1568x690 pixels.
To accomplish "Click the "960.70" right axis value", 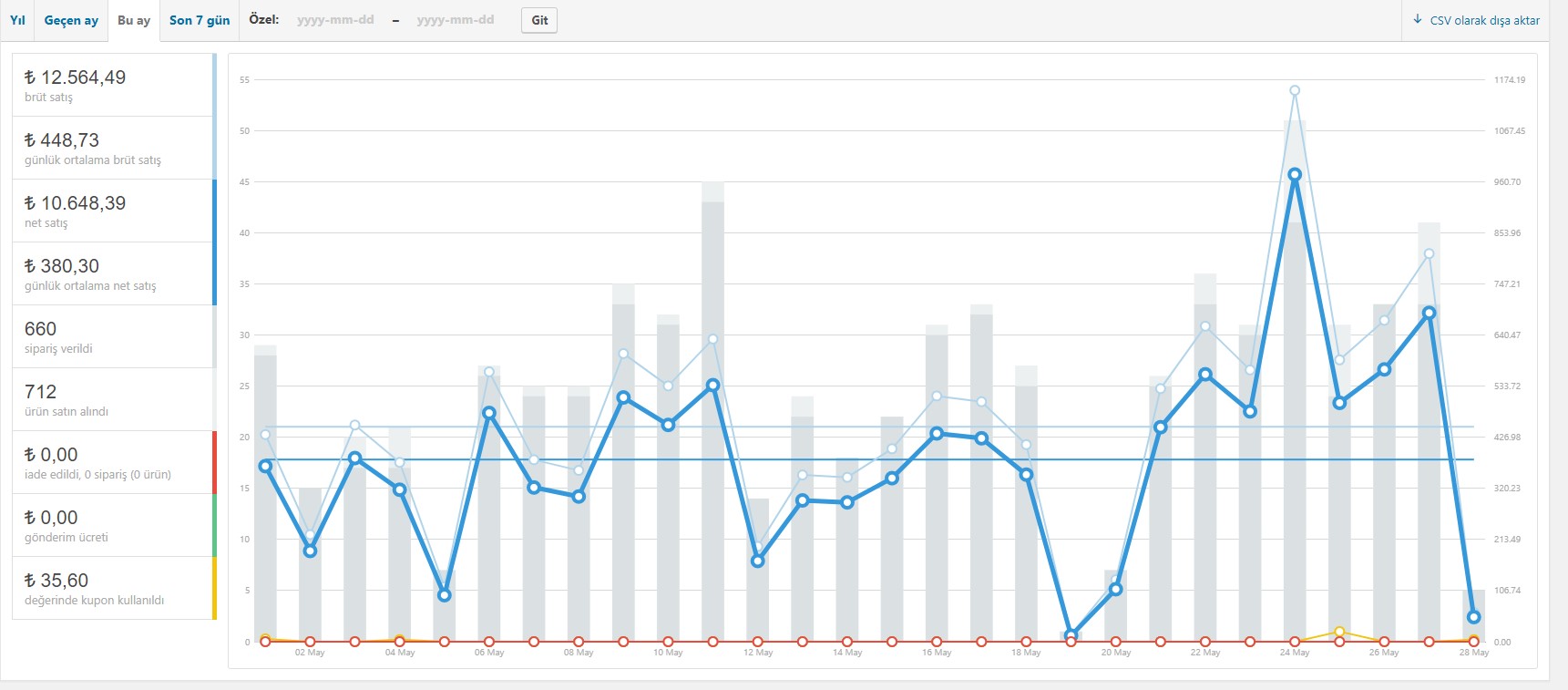I will pyautogui.click(x=1508, y=182).
